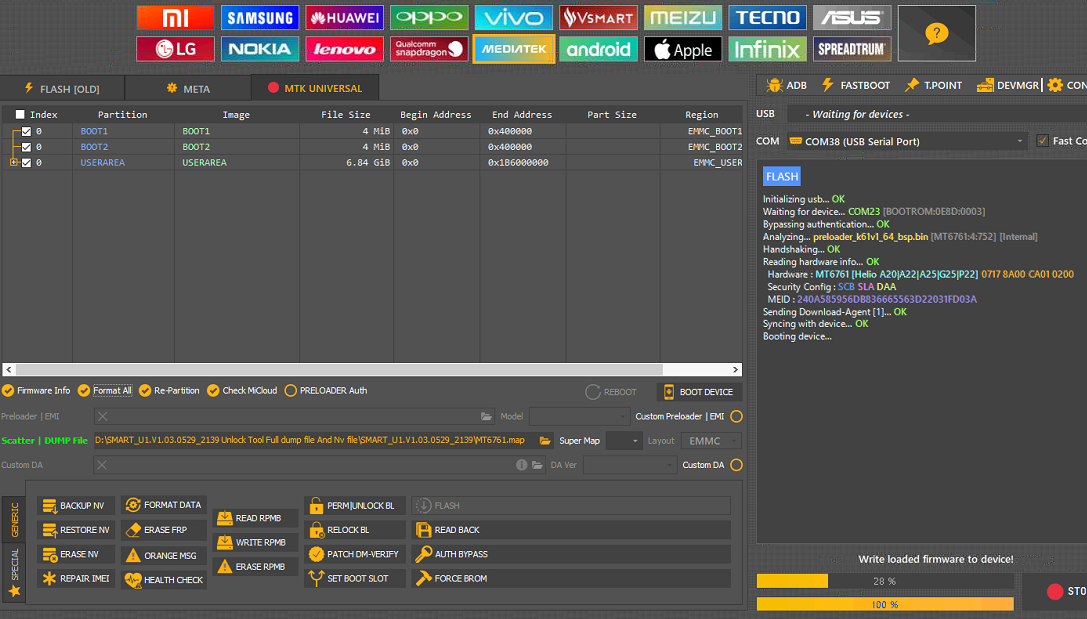Expand the USERAREA tree row
1087x619 pixels.
click(13, 162)
